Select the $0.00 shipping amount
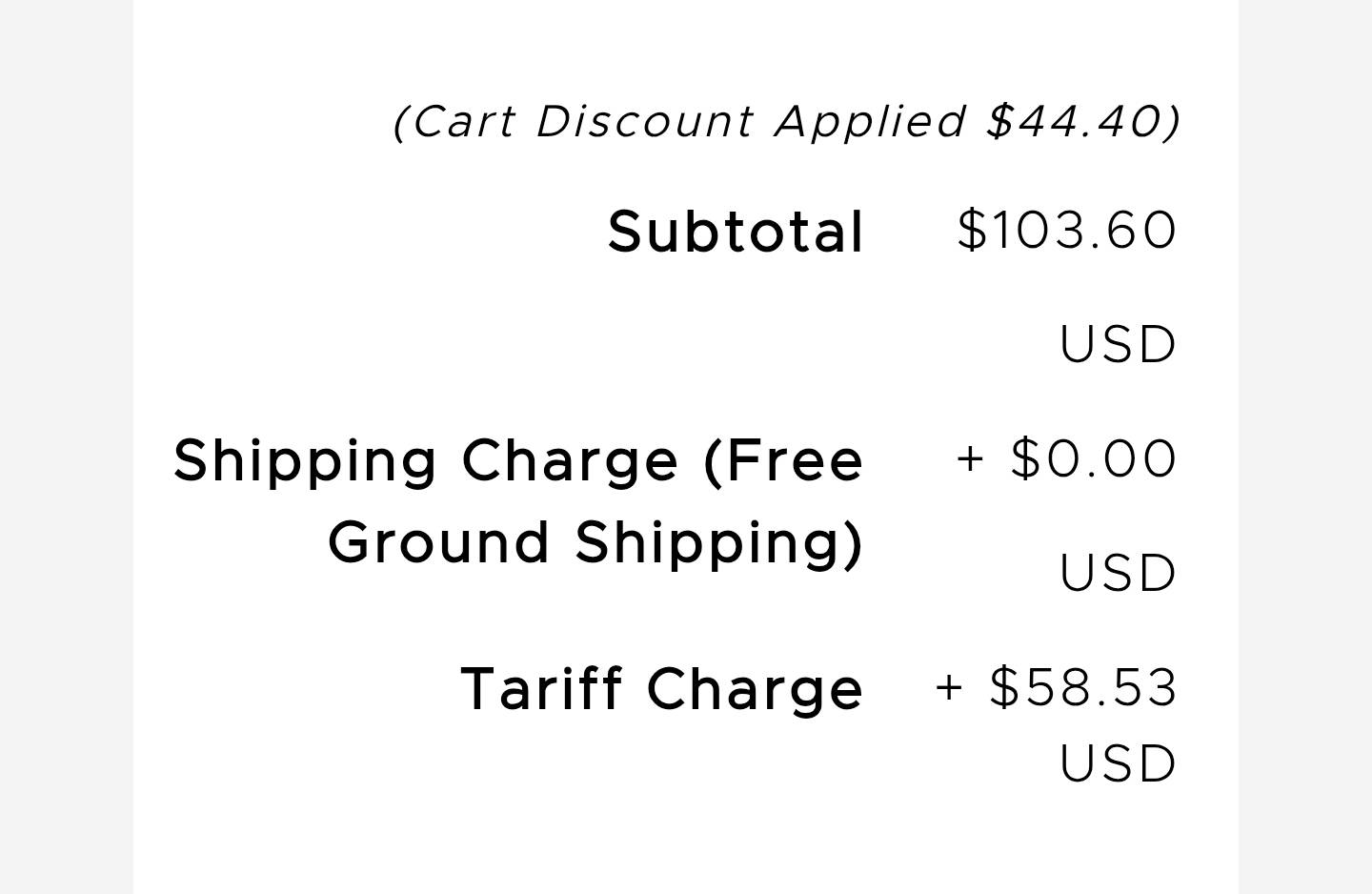This screenshot has height=894, width=1372. click(x=1093, y=459)
